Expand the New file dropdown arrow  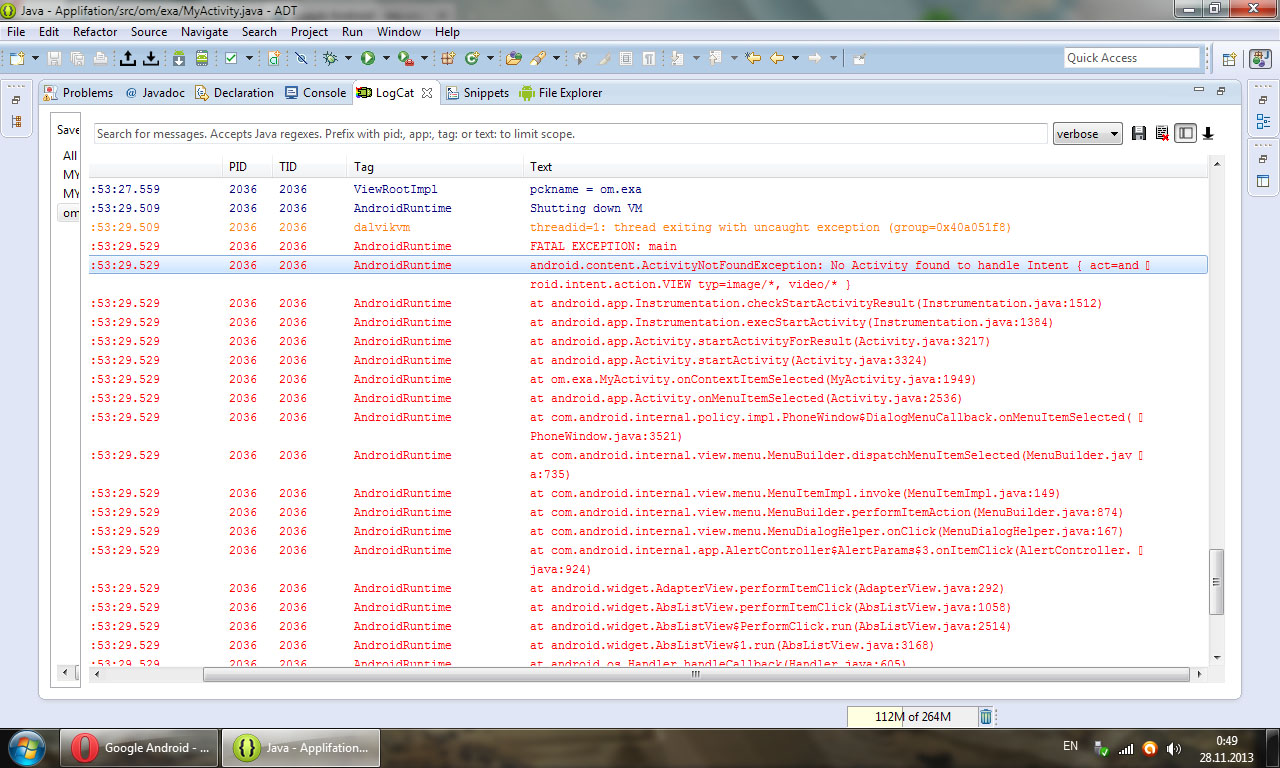coord(35,58)
